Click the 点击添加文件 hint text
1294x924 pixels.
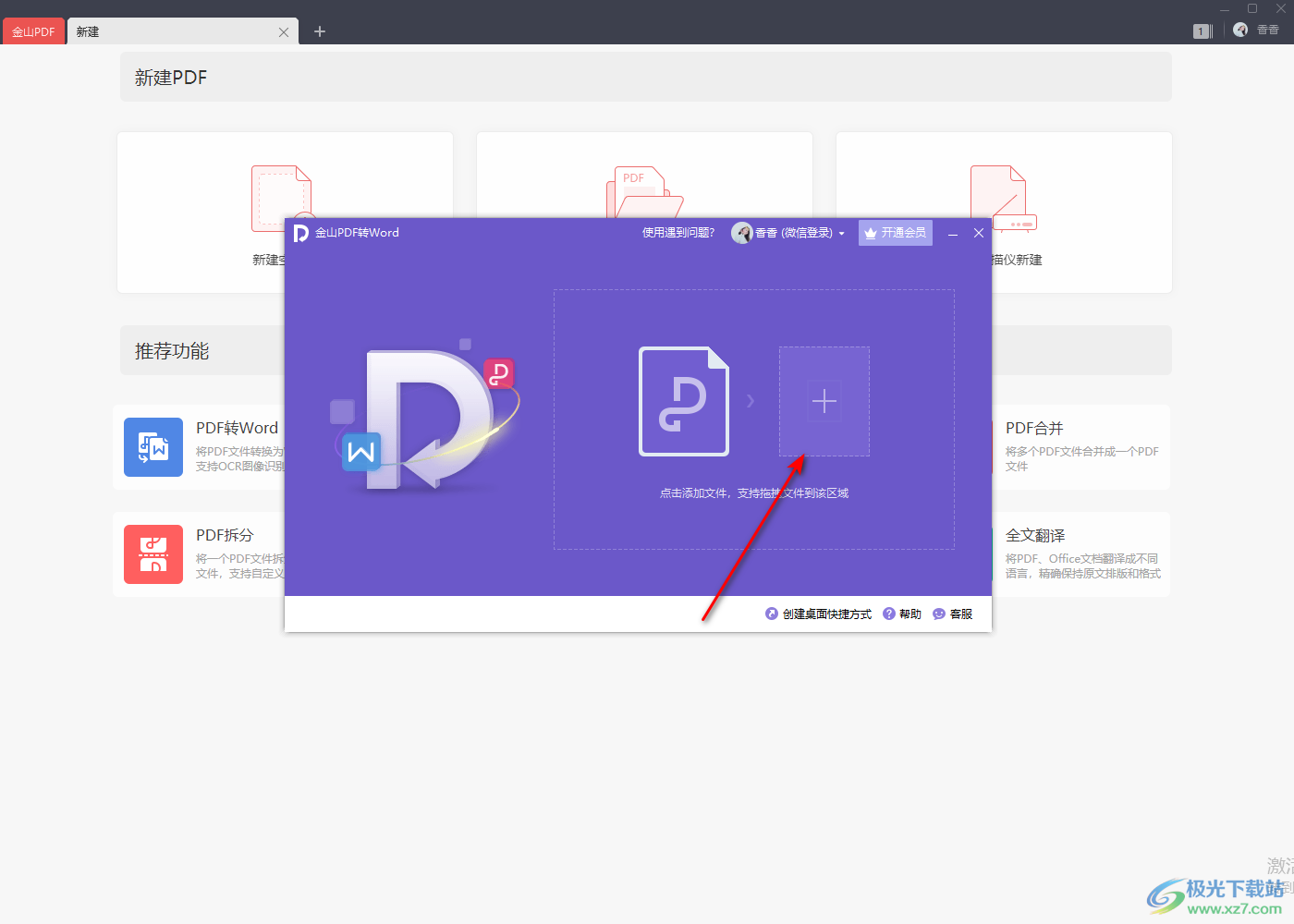[x=754, y=493]
